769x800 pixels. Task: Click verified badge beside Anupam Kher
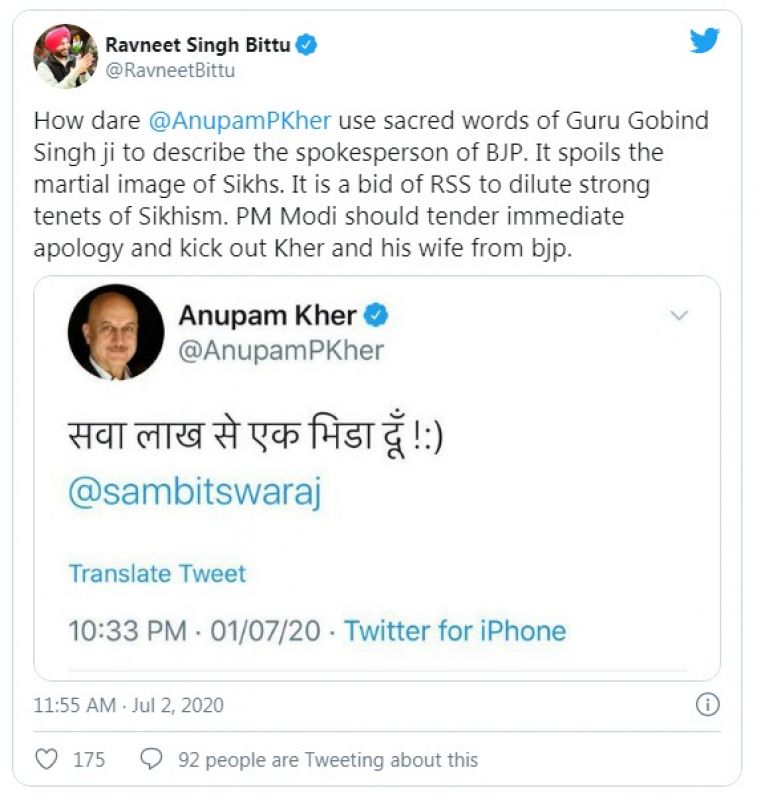point(376,316)
